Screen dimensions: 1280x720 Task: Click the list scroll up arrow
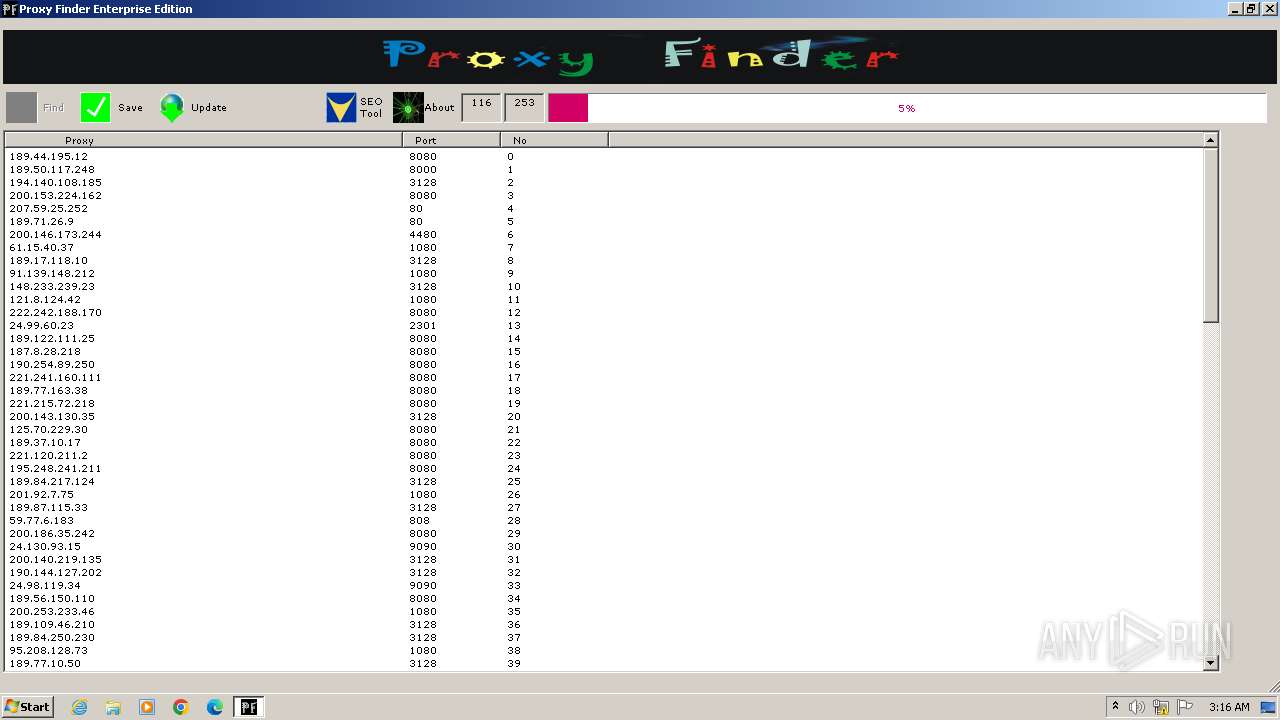[1211, 140]
